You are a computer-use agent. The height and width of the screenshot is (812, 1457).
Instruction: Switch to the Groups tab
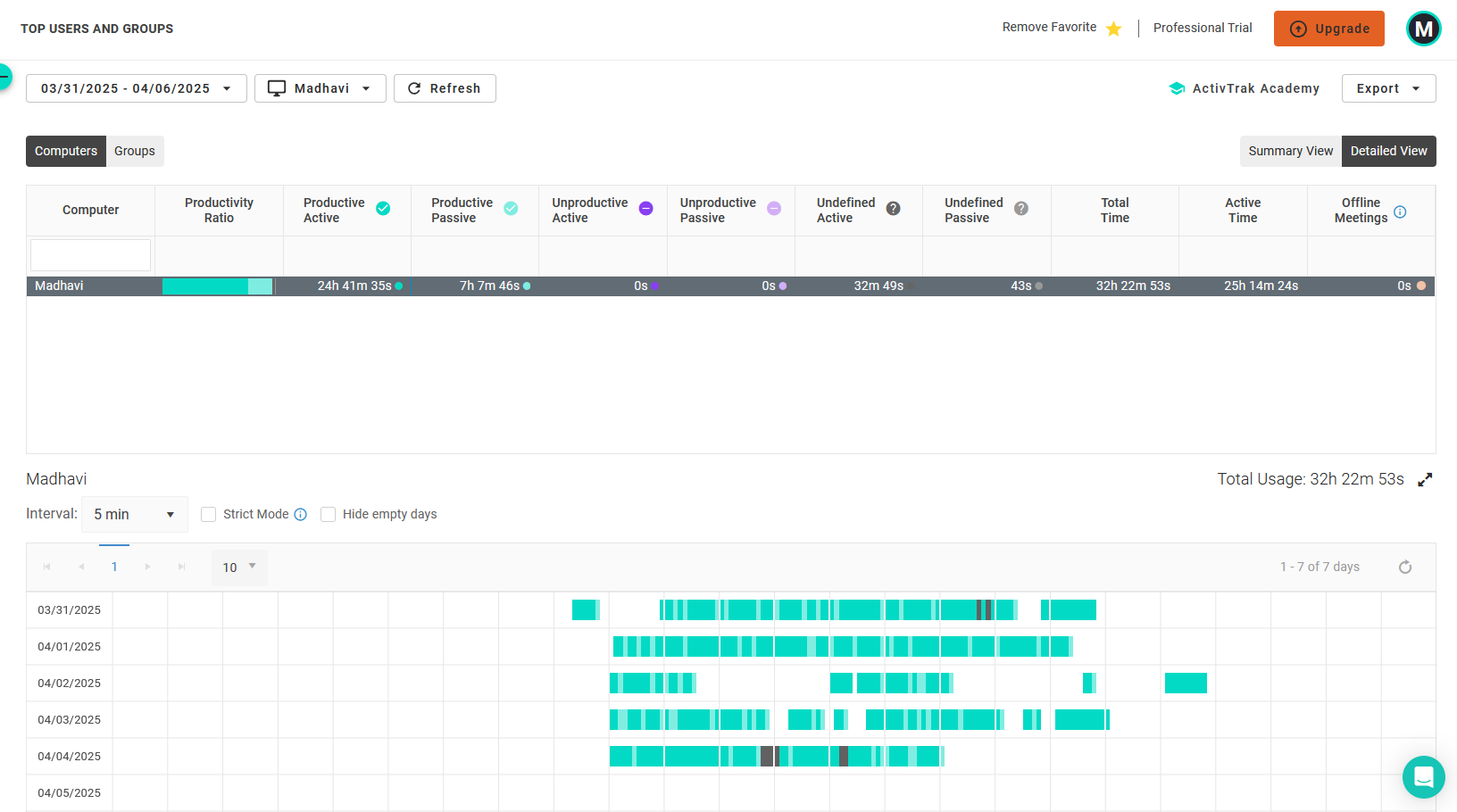point(135,151)
